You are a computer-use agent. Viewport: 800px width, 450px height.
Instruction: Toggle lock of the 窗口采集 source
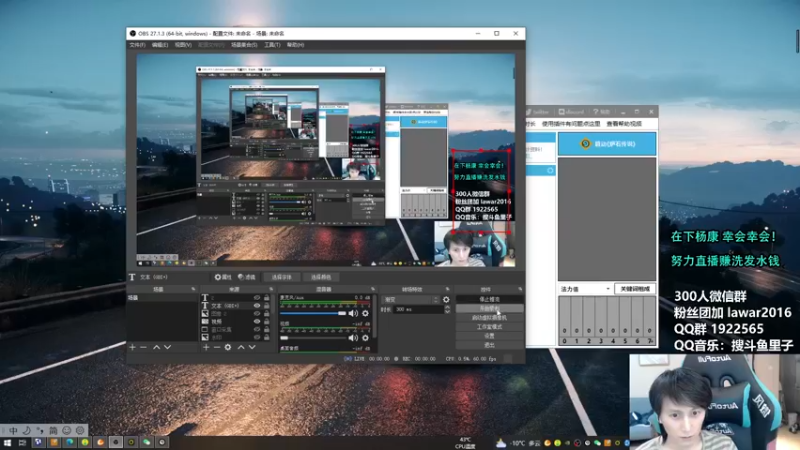tap(266, 330)
